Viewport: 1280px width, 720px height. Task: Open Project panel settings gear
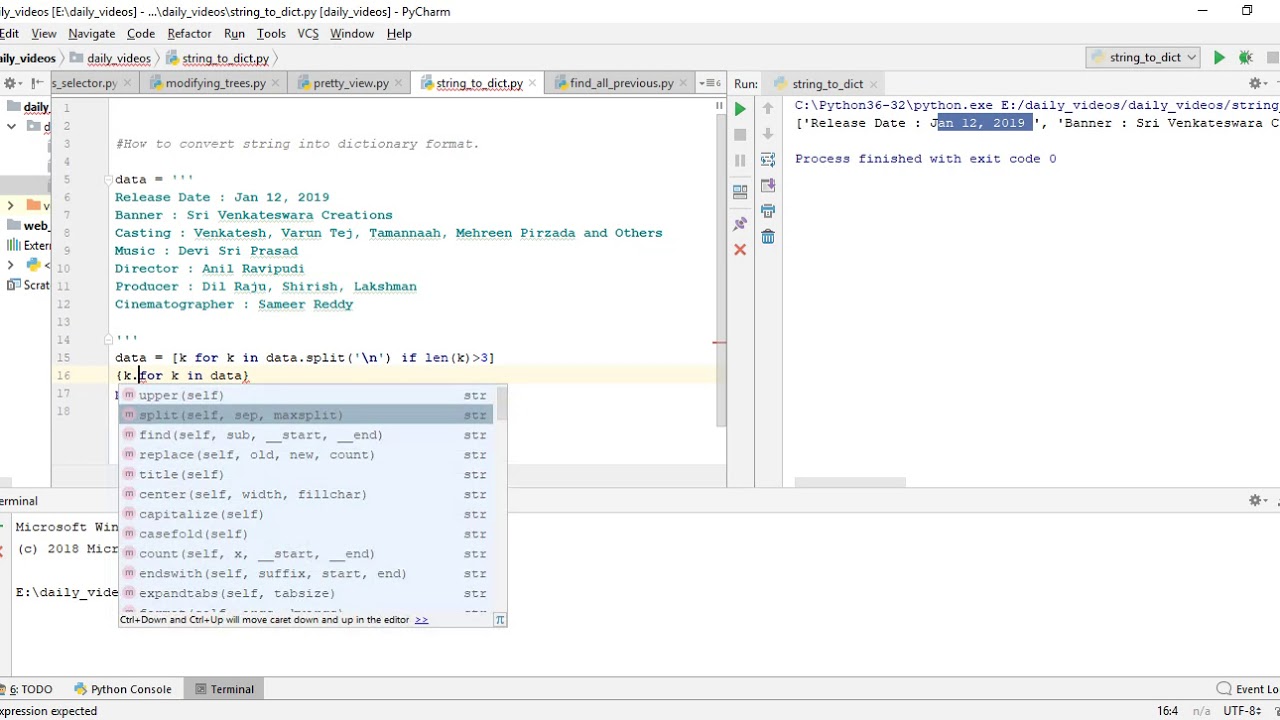11,83
